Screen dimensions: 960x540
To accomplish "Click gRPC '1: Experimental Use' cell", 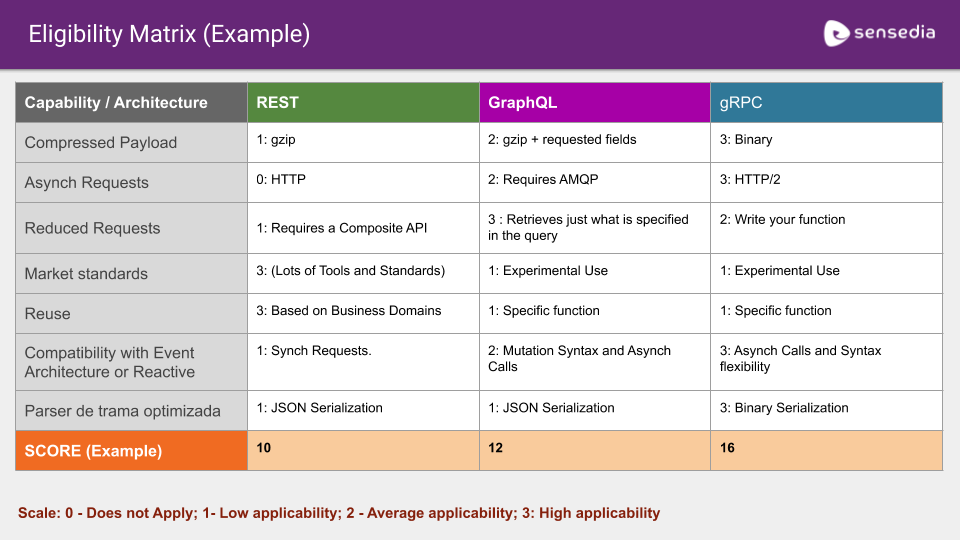I will [x=827, y=274].
